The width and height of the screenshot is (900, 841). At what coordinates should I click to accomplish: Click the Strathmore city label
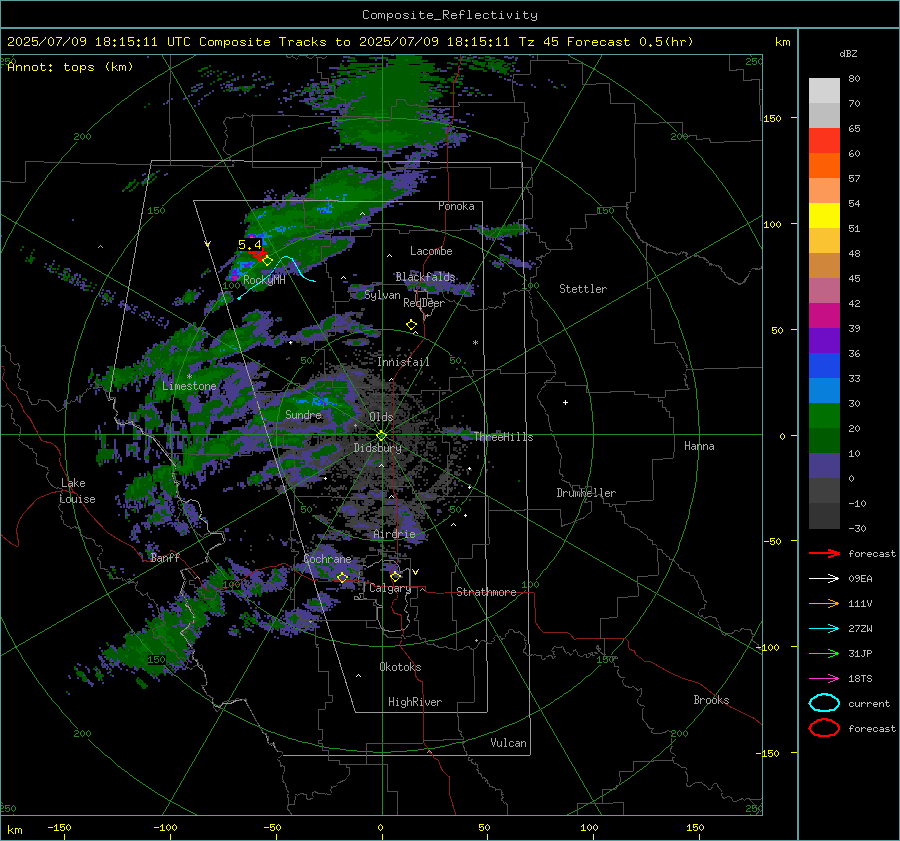pos(486,592)
